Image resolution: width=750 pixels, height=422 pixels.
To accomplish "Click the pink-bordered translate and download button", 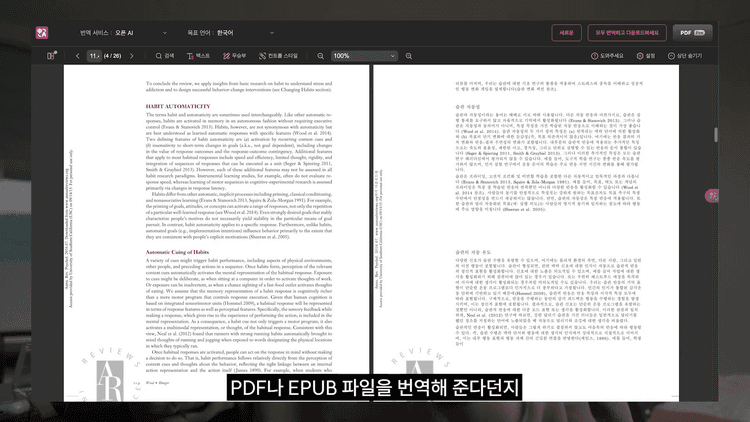I will coord(625,32).
